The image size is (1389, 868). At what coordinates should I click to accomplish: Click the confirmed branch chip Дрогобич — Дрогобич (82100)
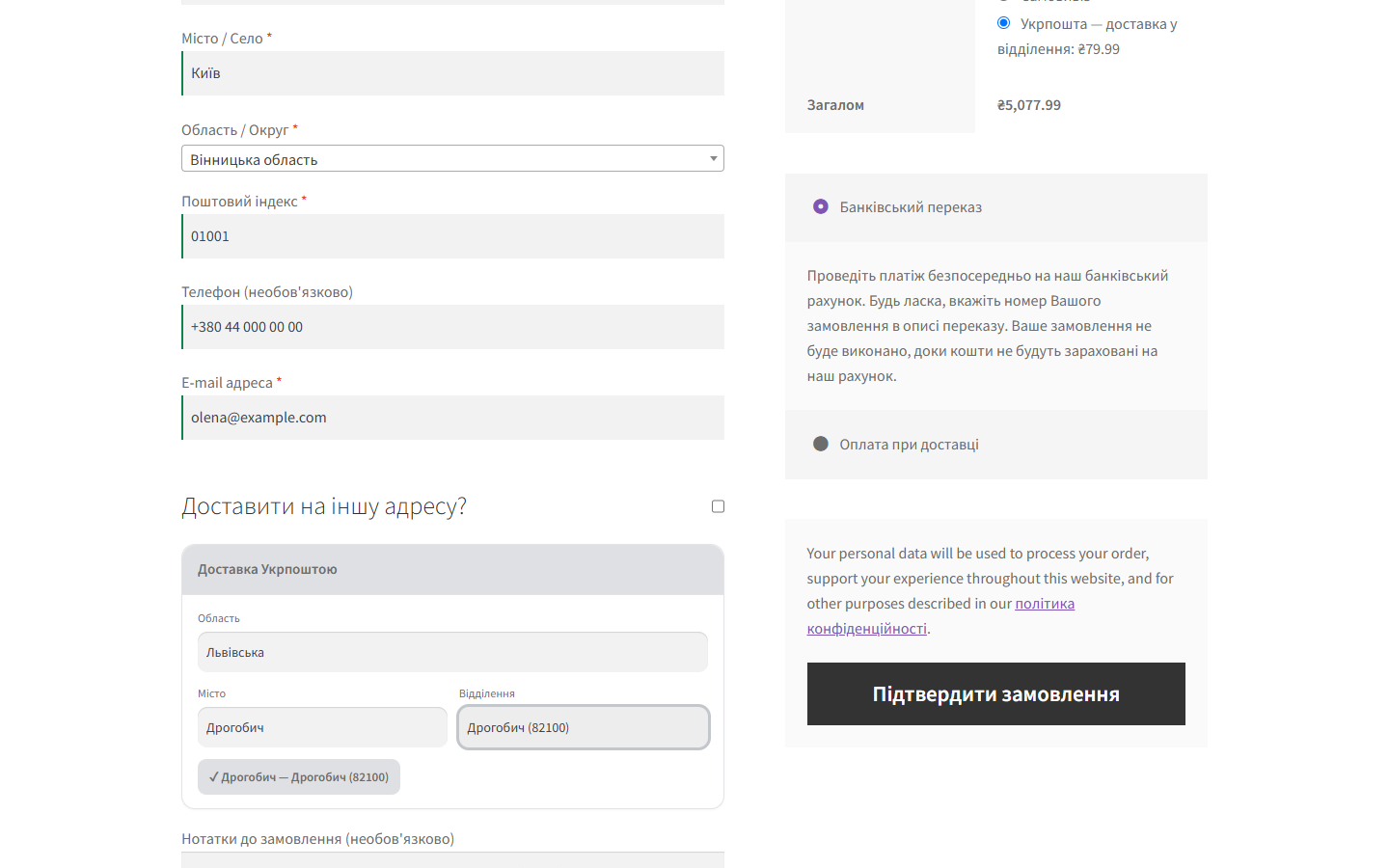tap(299, 777)
